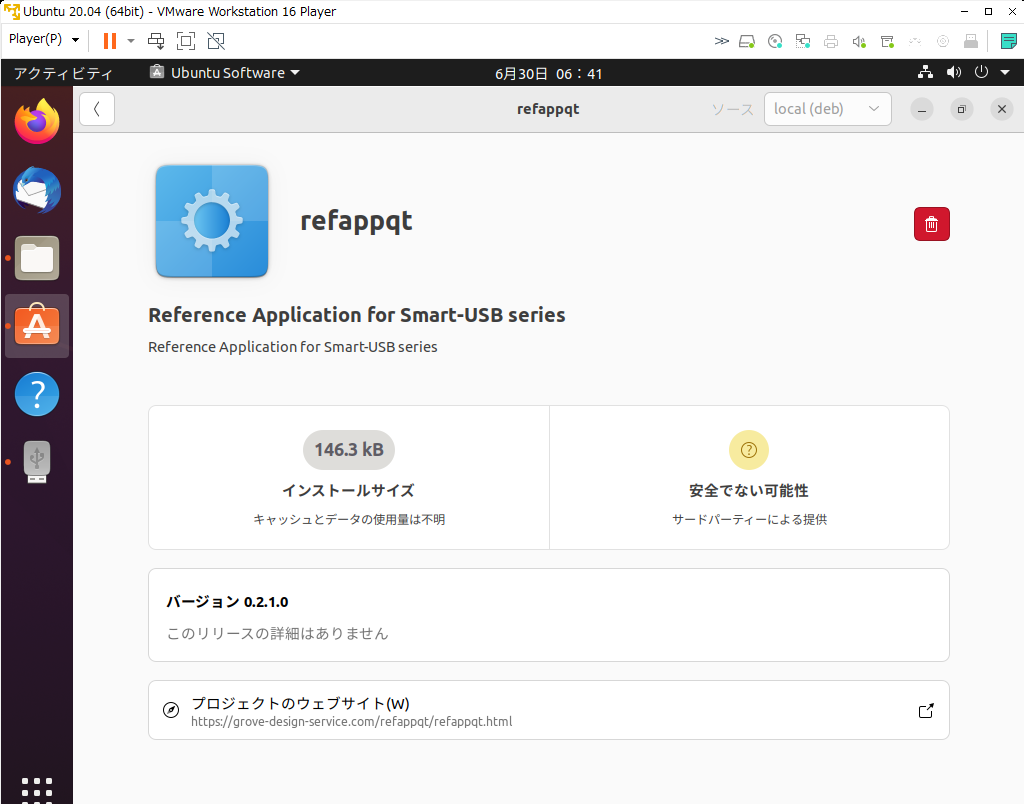Screen dimensions: 1024x804
Task: Minimize the Ubuntu Software window
Action: (x=921, y=109)
